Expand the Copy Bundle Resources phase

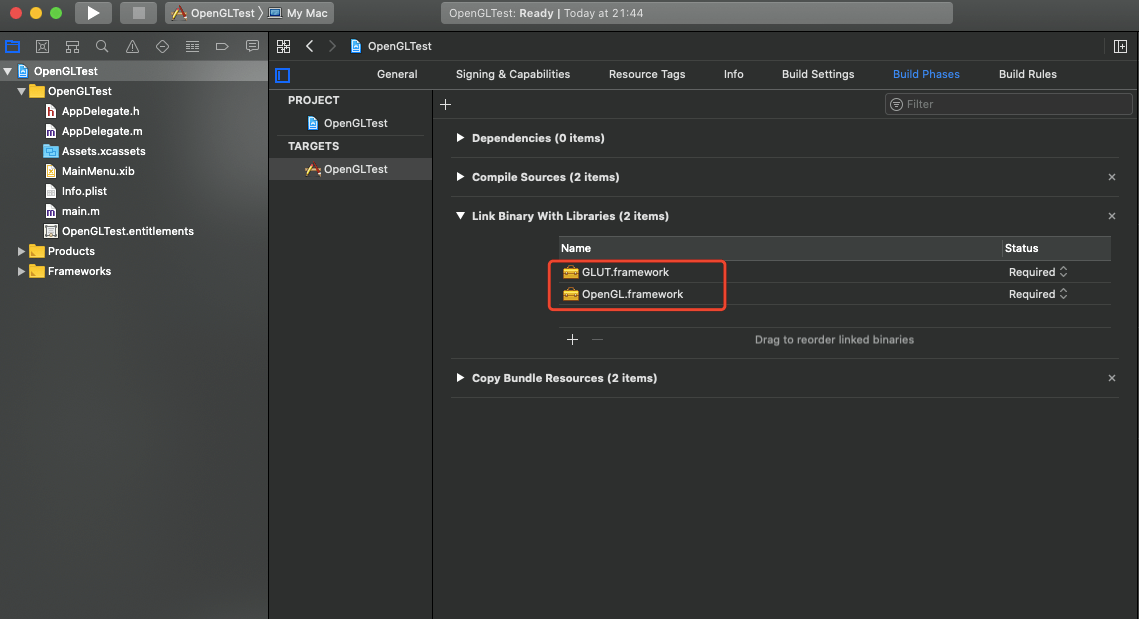click(460, 378)
